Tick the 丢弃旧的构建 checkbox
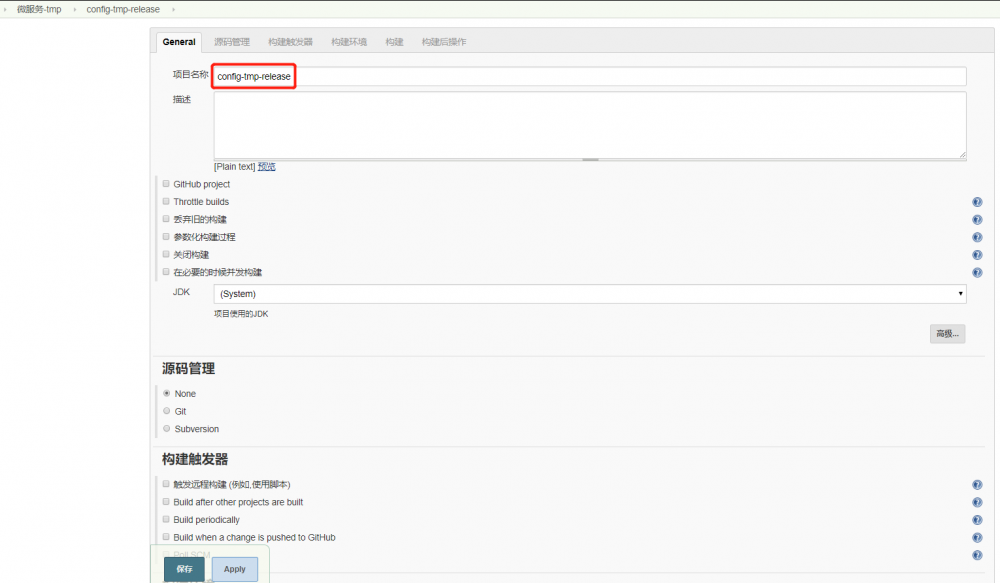 pyautogui.click(x=166, y=219)
